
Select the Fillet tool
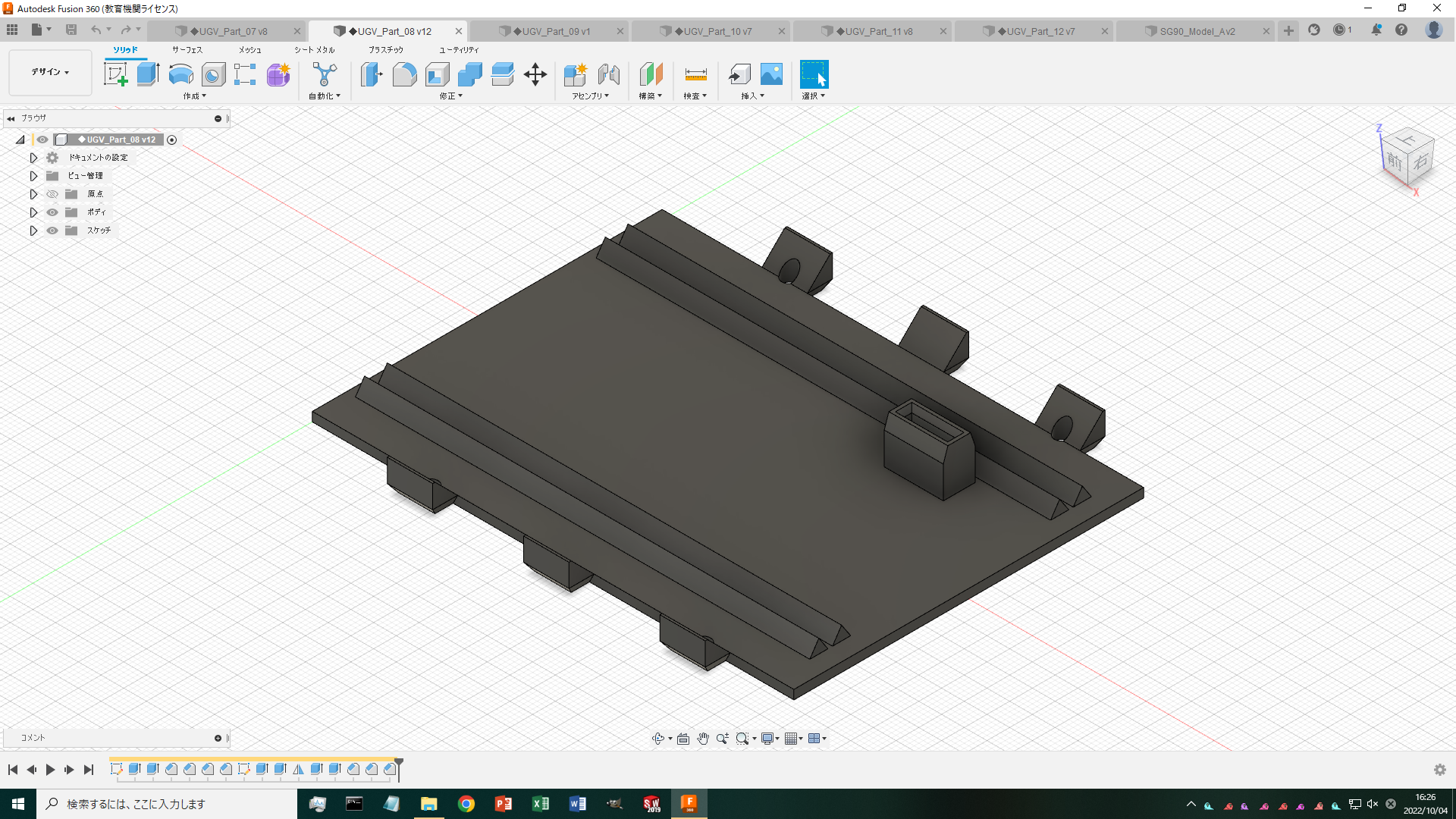404,74
